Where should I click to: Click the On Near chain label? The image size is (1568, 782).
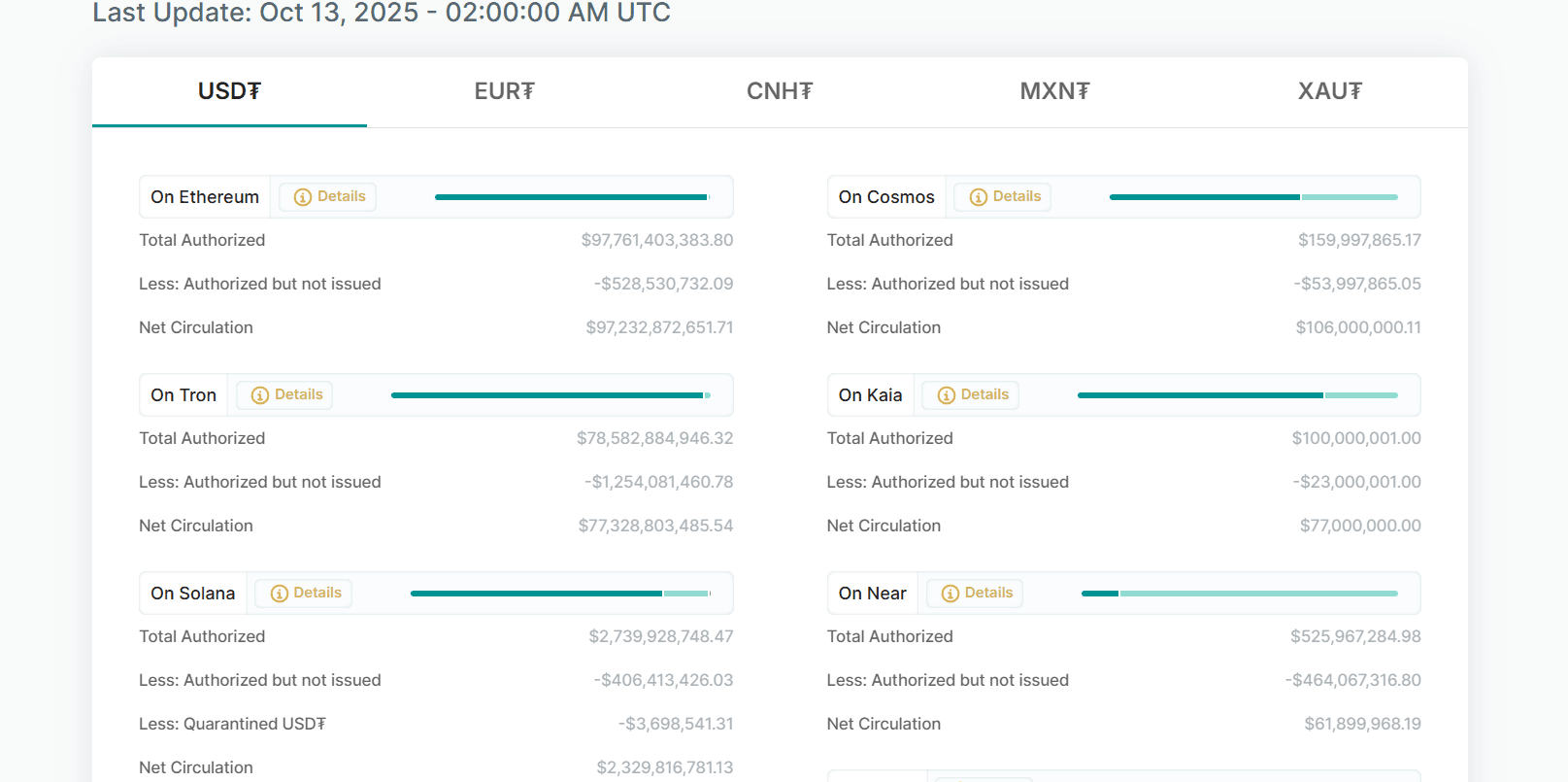872,594
